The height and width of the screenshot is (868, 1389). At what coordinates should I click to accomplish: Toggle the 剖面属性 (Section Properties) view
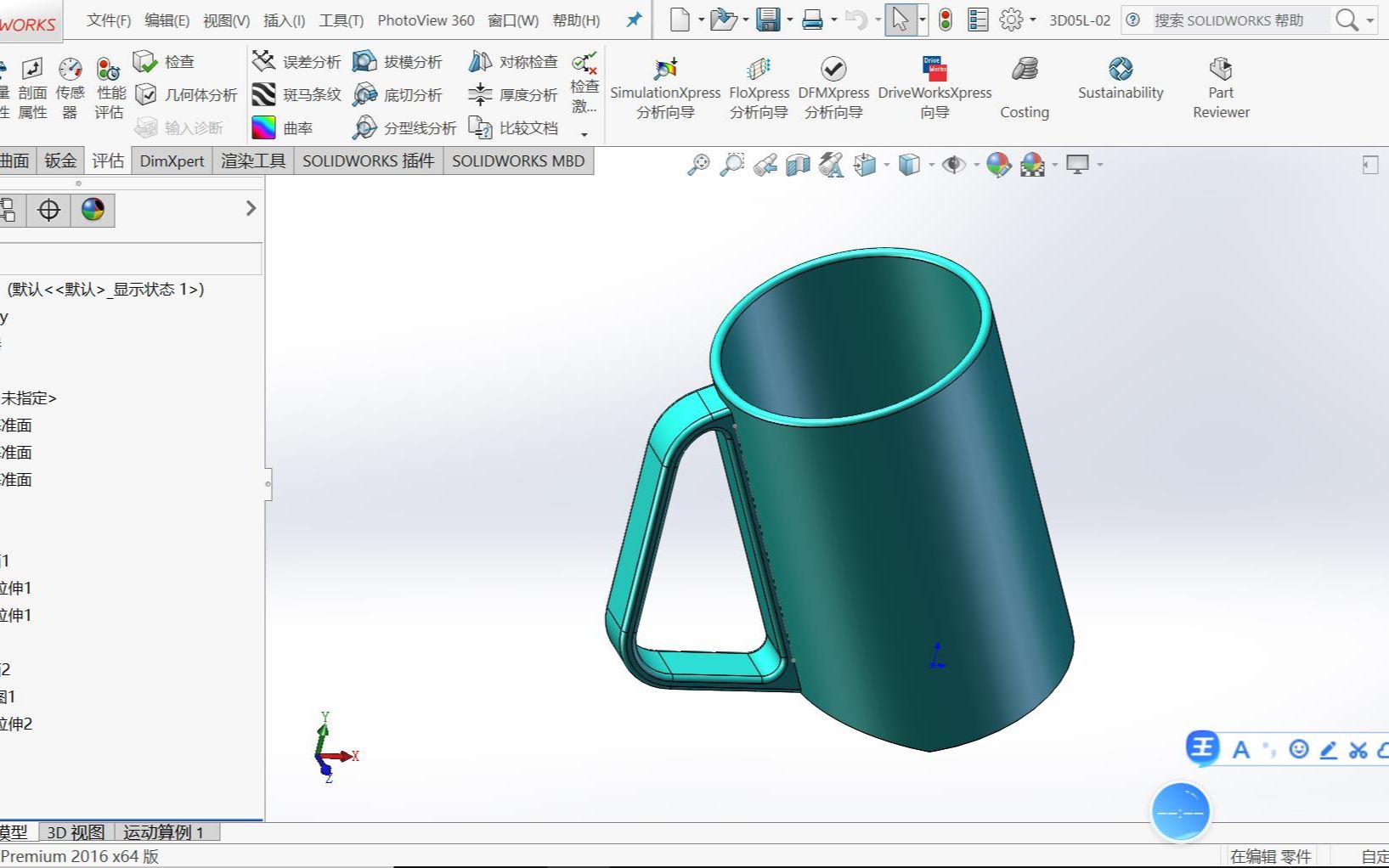pyautogui.click(x=31, y=86)
